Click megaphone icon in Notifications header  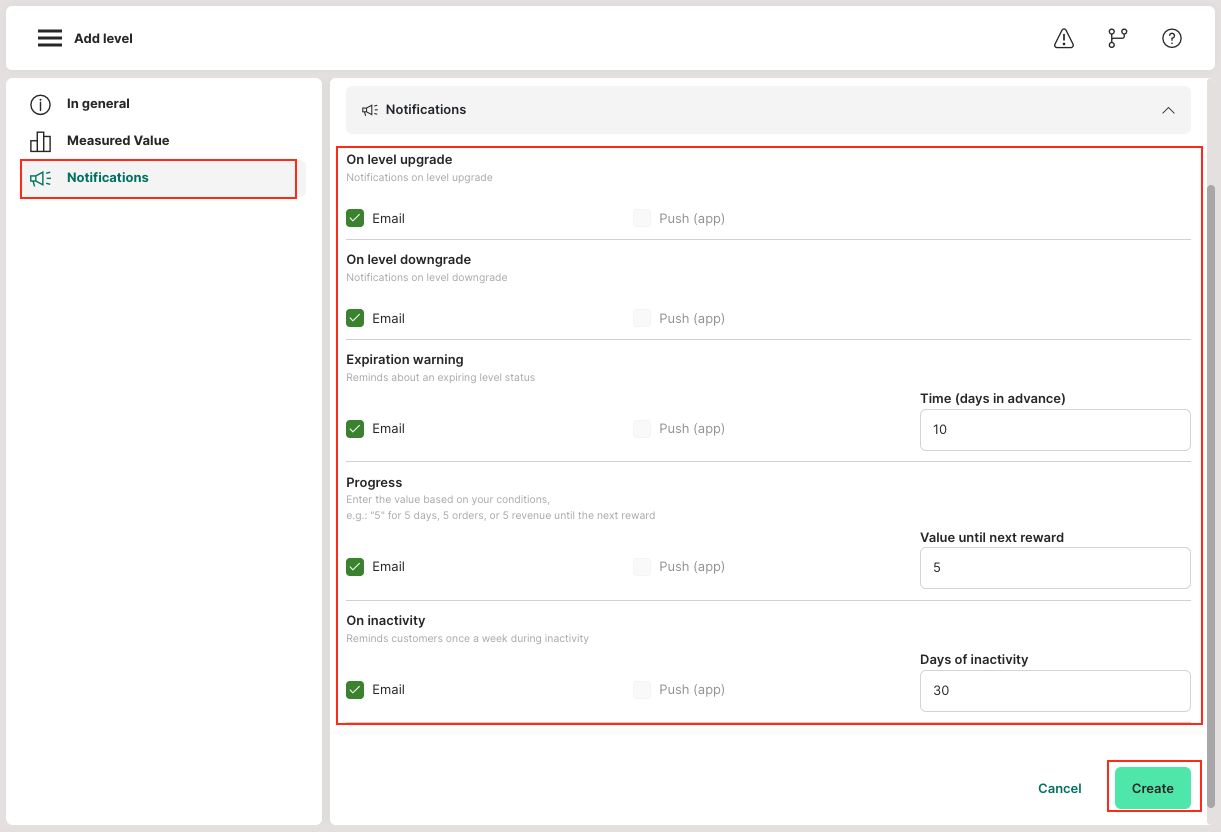(x=370, y=110)
